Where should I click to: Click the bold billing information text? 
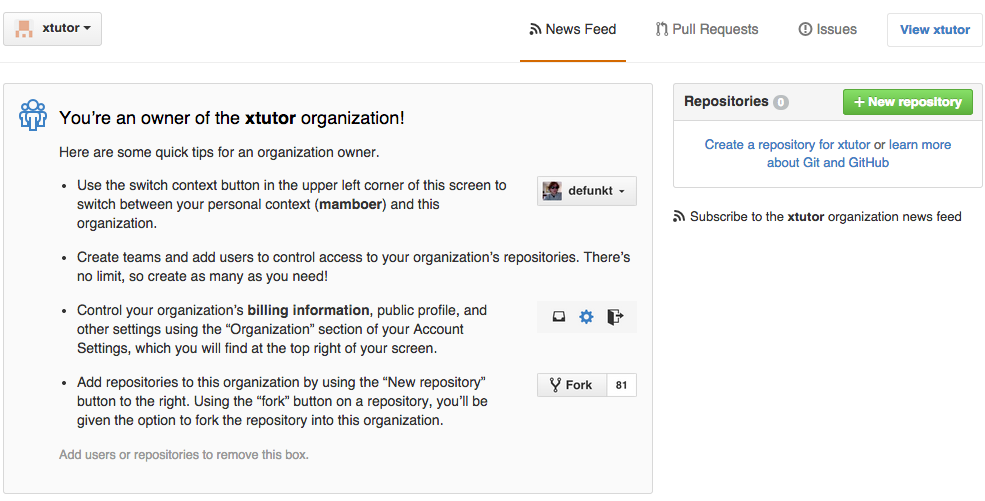pyautogui.click(x=308, y=310)
